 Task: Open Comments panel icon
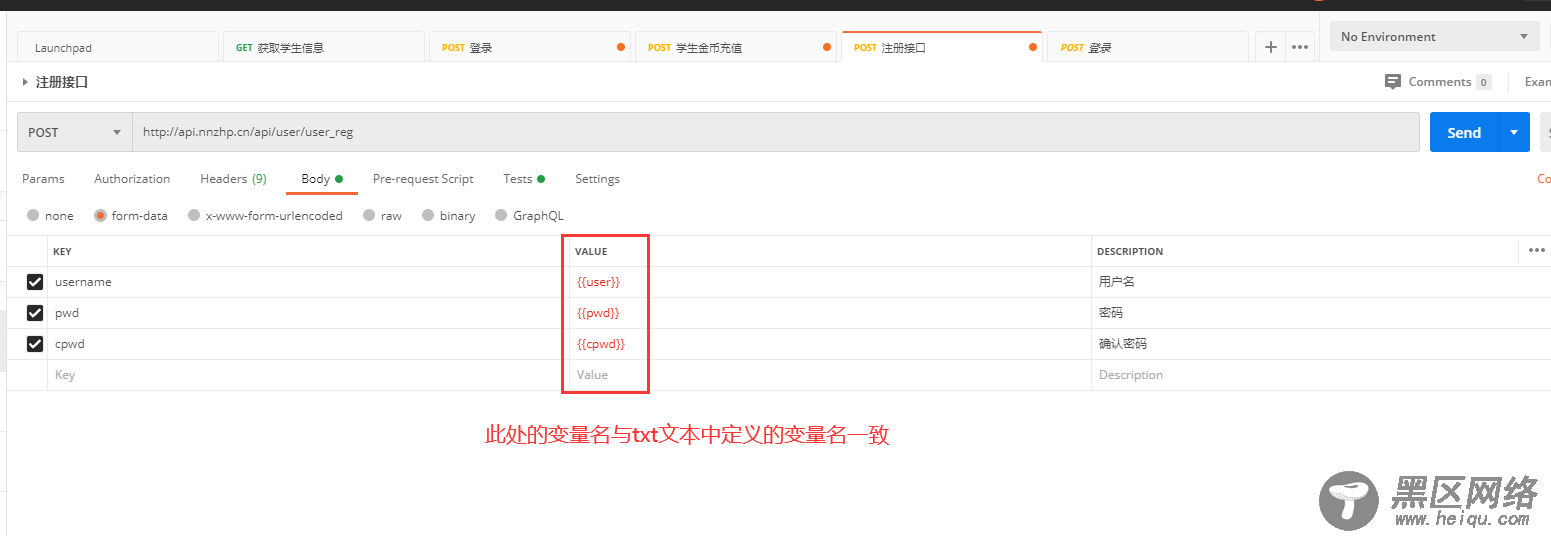(x=1392, y=82)
